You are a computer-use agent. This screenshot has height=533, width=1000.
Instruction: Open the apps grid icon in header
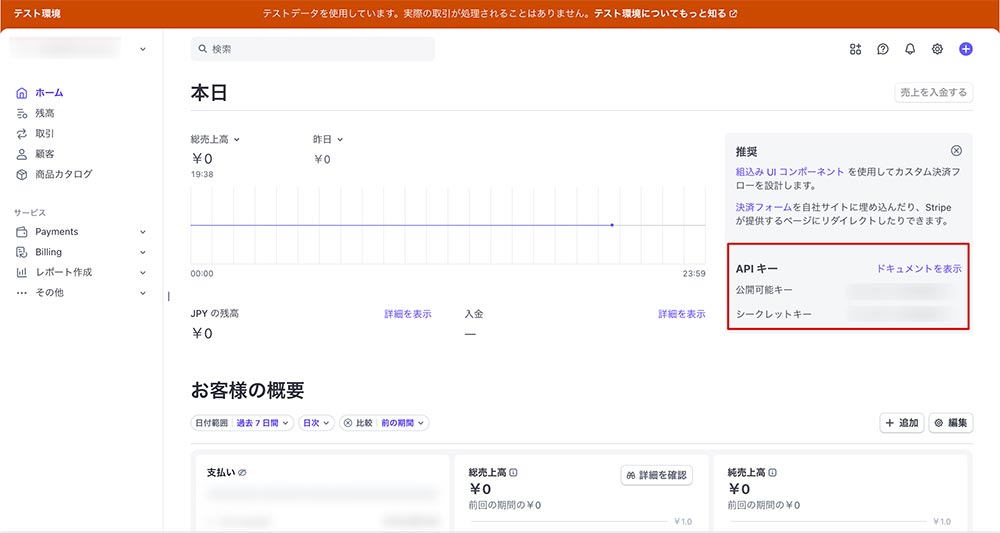coord(855,49)
